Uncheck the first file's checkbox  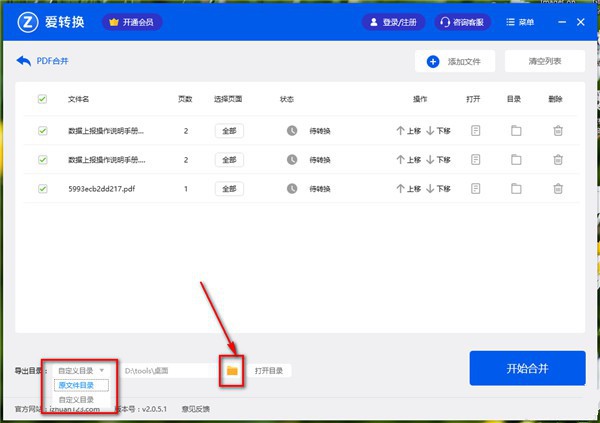[x=42, y=130]
